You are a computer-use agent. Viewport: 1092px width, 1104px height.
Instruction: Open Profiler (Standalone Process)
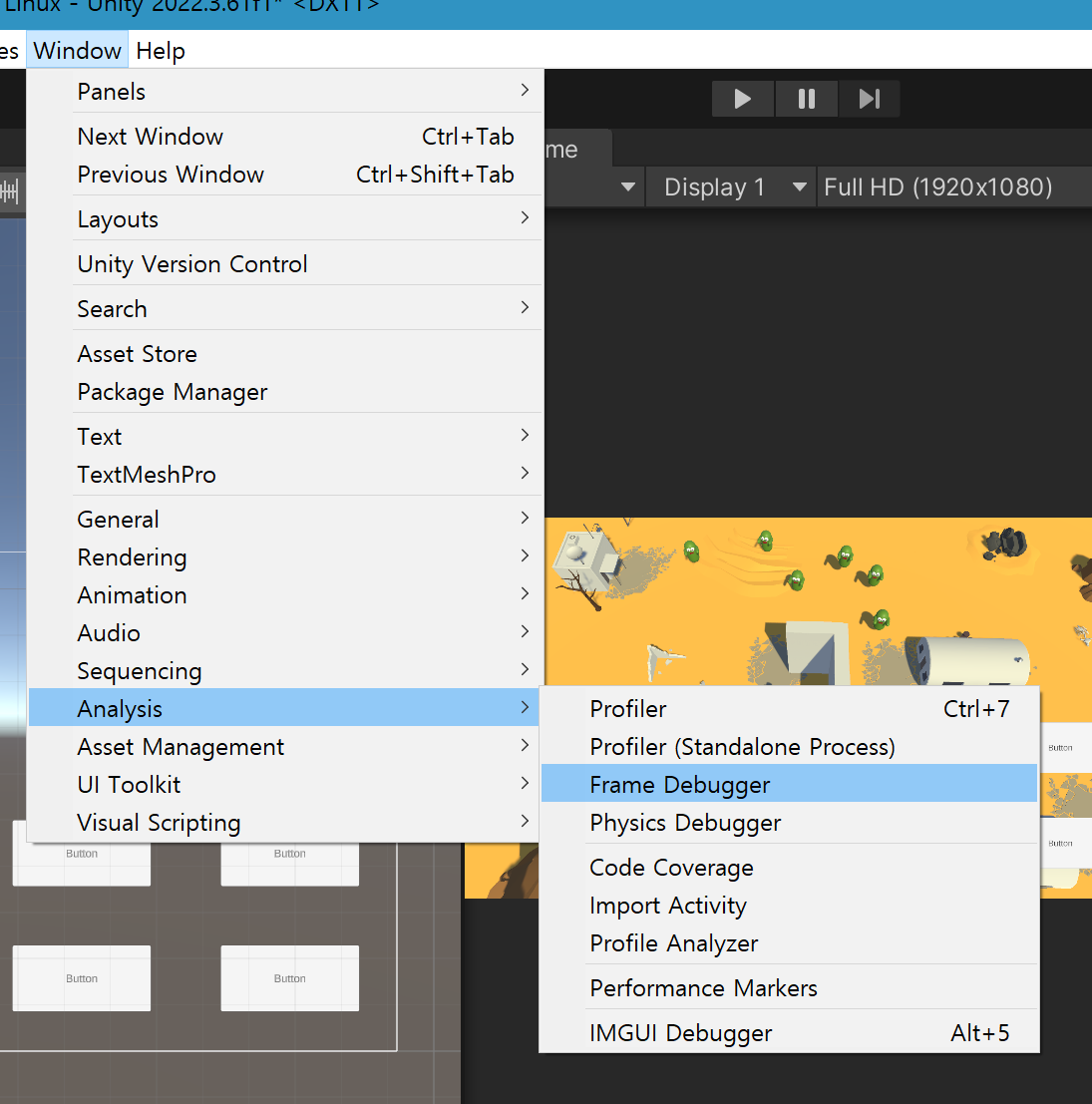point(789,747)
